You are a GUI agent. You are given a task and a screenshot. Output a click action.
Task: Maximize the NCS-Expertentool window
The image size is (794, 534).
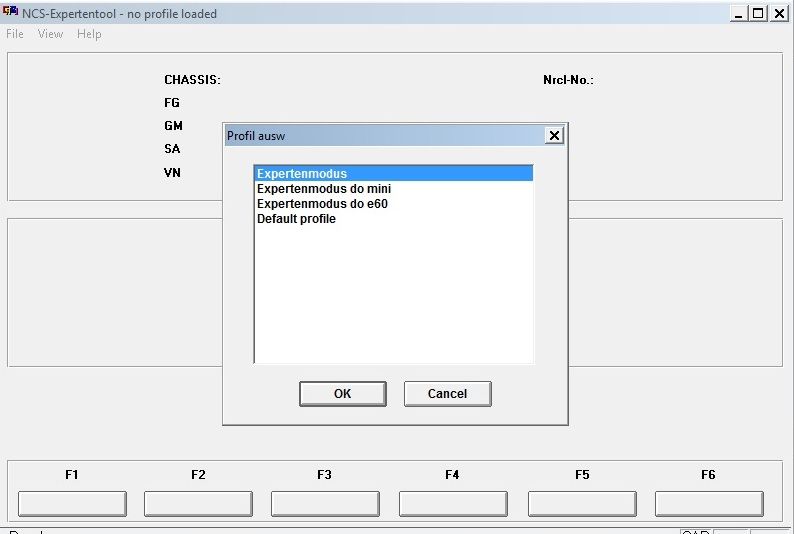[758, 14]
